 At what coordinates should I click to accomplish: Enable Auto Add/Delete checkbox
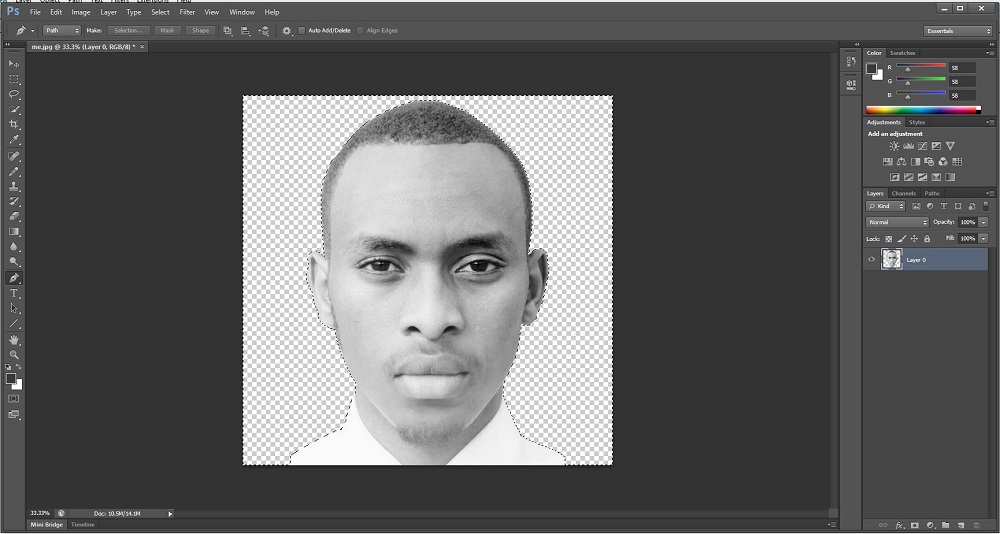(302, 31)
